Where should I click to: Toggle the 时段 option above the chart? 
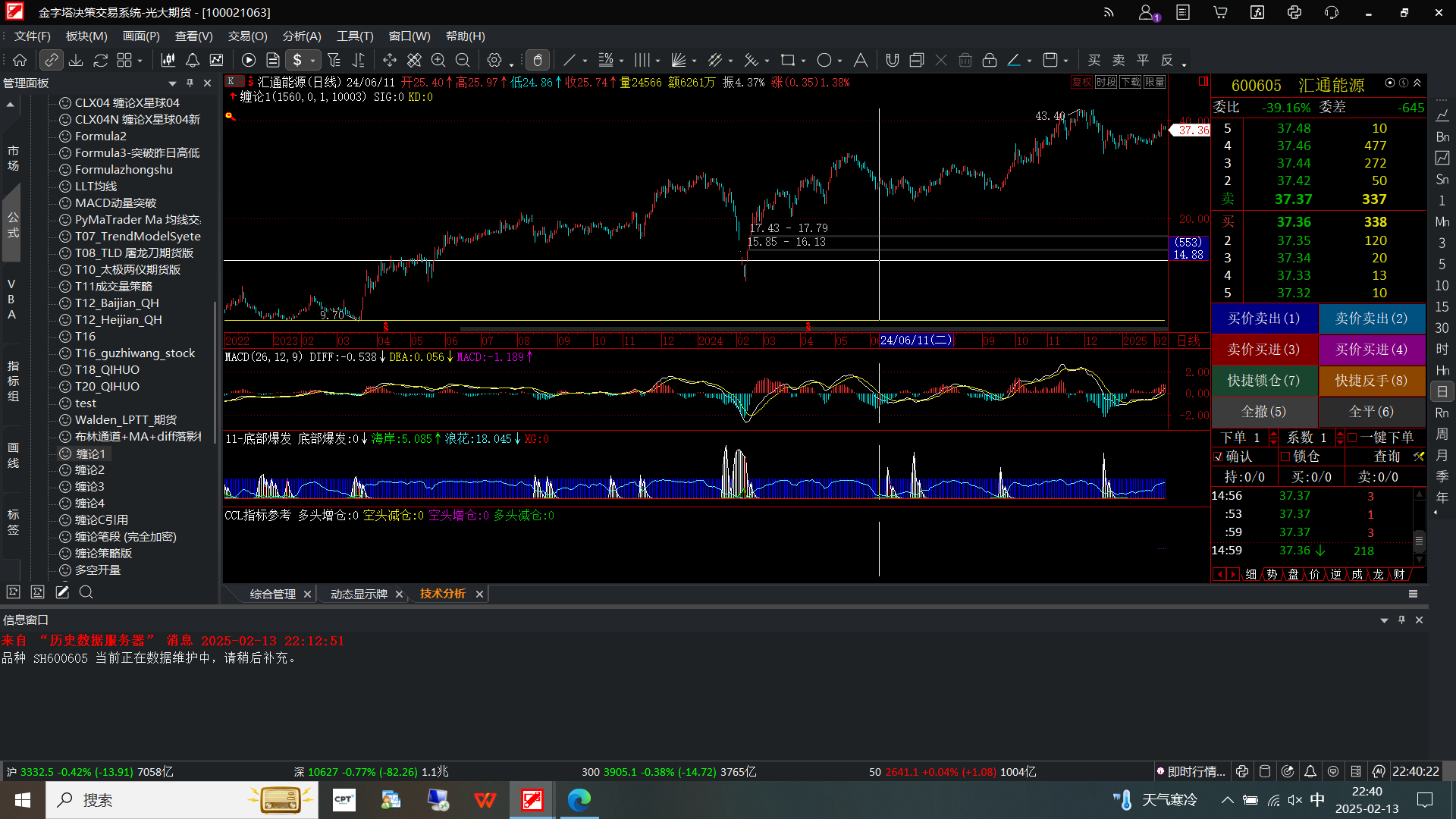pos(1106,82)
